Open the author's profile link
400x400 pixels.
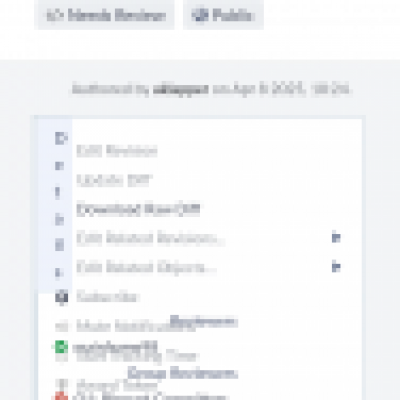[181, 89]
